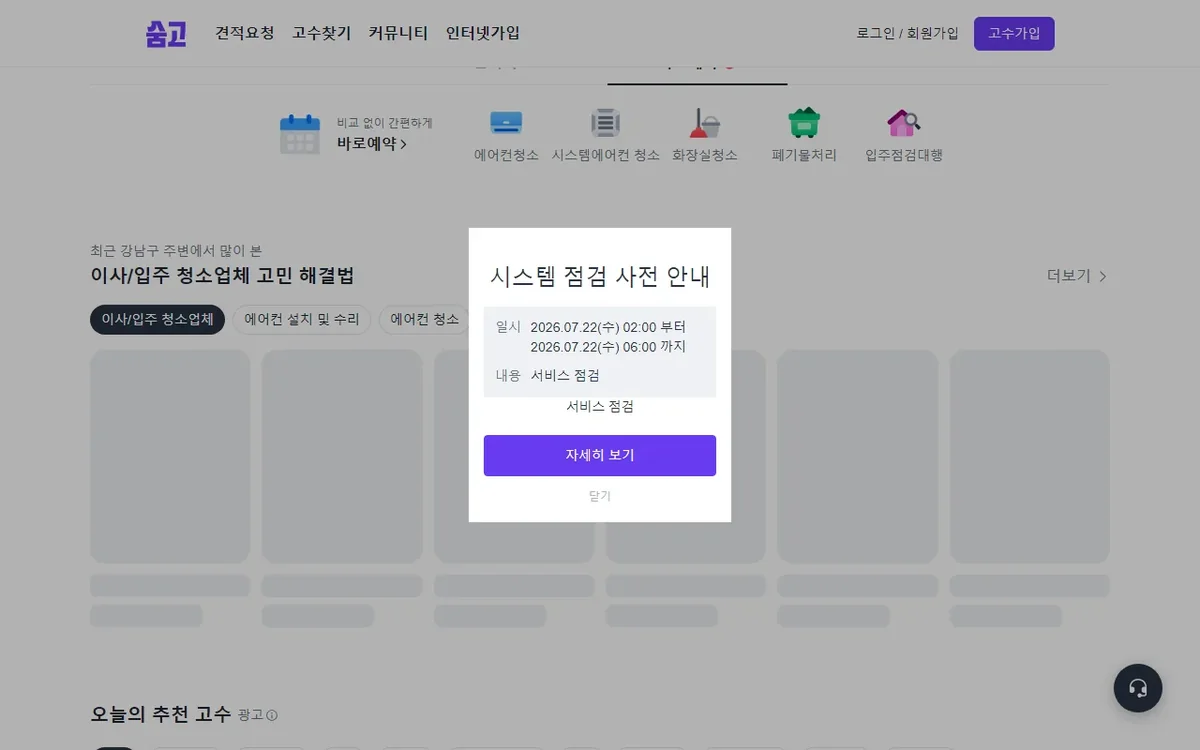Choose the 화장실청소 plunger icon
1200x750 pixels.
pos(705,123)
